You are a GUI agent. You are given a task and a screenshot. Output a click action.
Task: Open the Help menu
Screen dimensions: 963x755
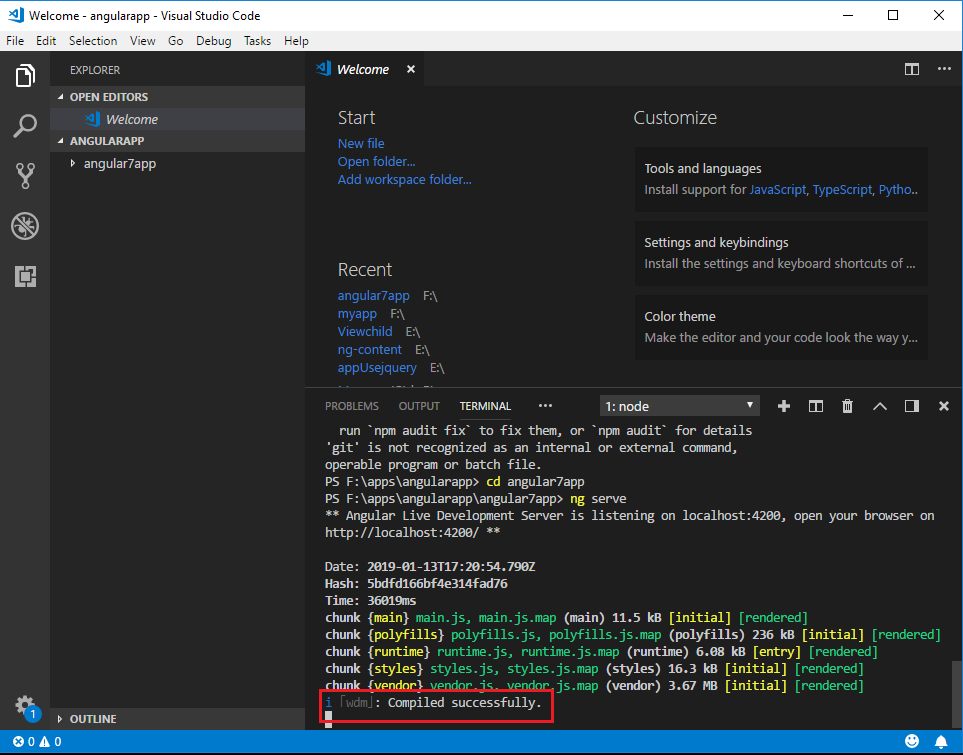pyautogui.click(x=296, y=41)
